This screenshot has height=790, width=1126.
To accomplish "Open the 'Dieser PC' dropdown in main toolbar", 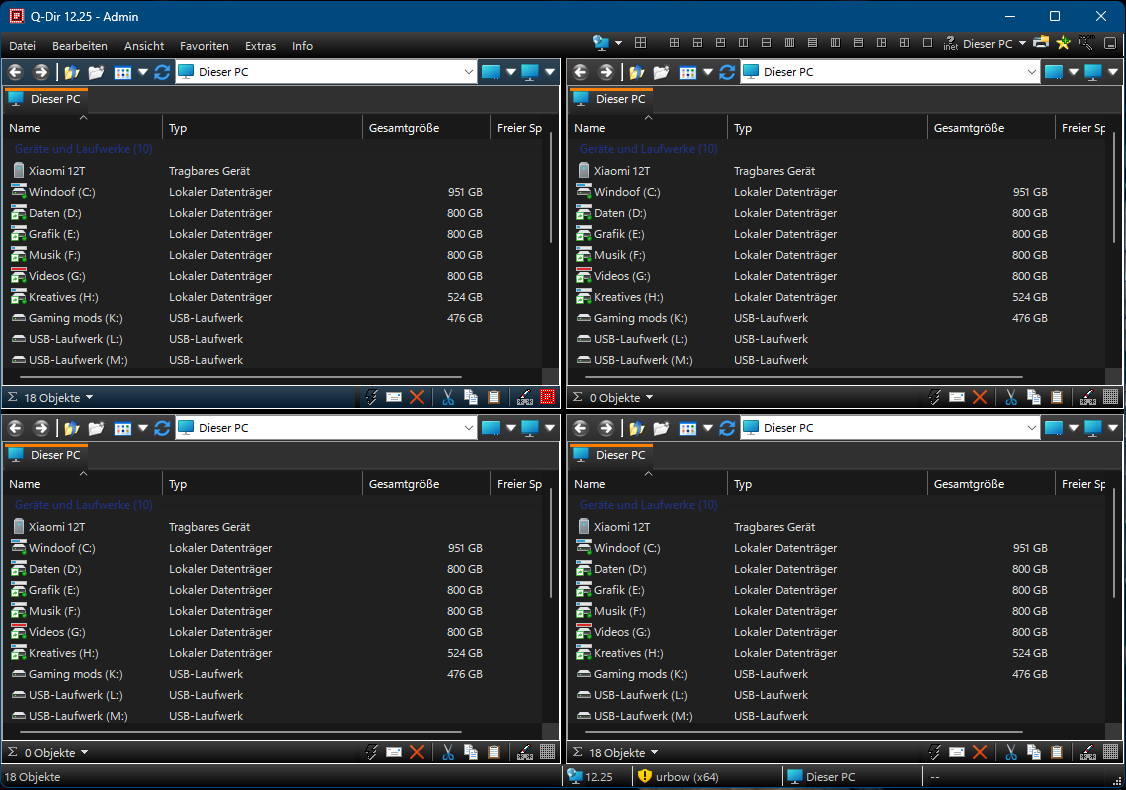I will 1022,43.
